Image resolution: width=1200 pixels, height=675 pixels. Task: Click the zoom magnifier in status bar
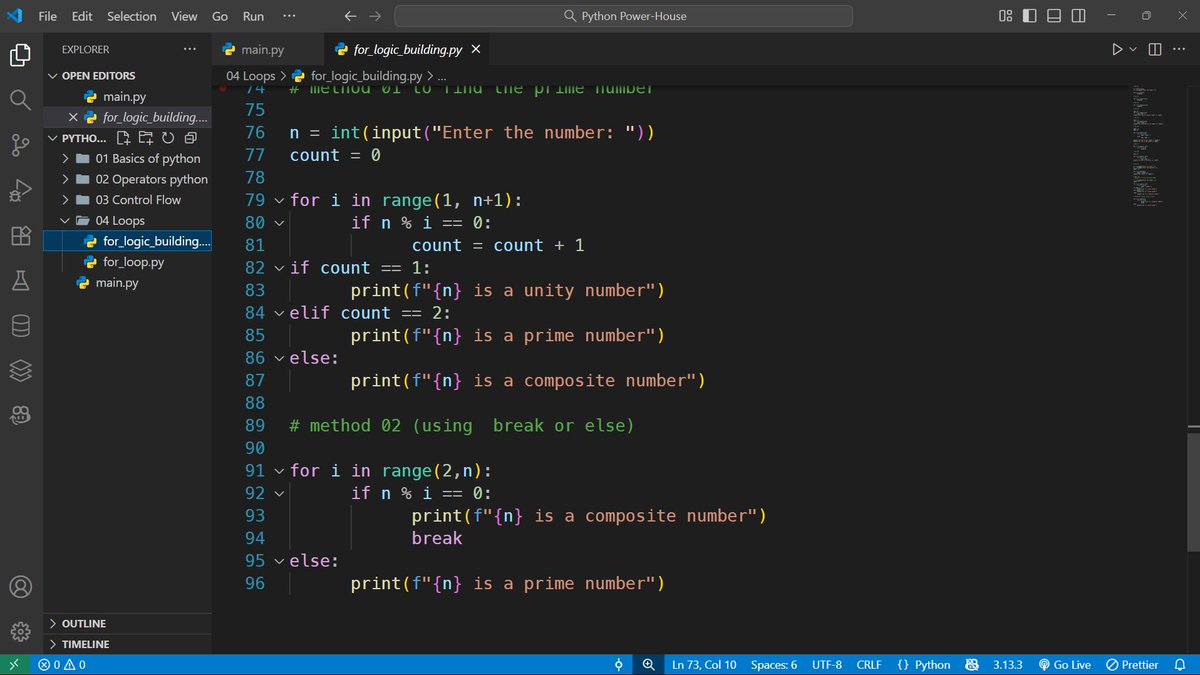click(648, 664)
